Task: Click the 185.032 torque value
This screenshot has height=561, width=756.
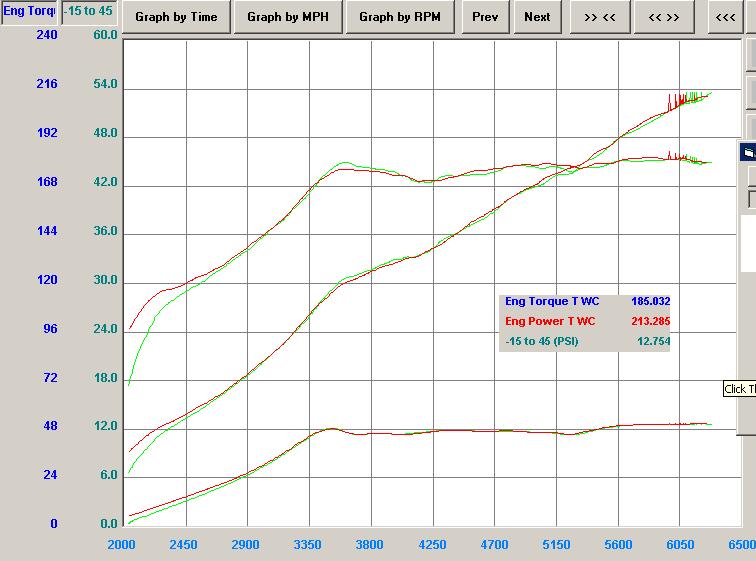Action: pos(650,302)
